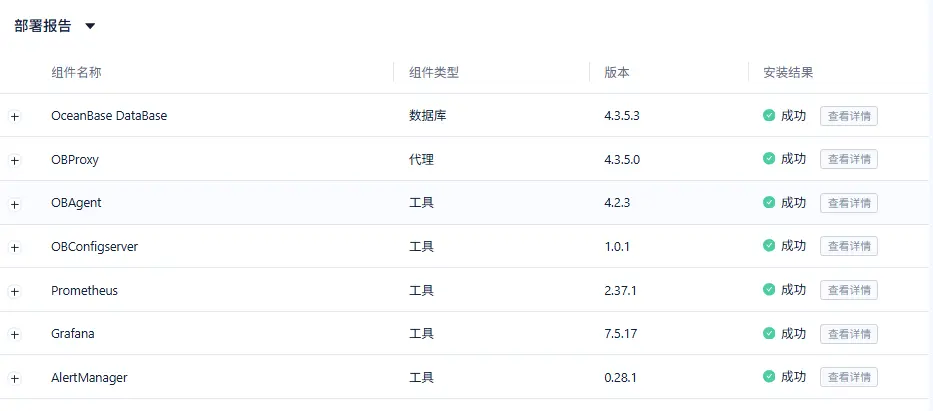Open 查看详情 for OBConfigserver
This screenshot has height=411, width=933.
(848, 246)
